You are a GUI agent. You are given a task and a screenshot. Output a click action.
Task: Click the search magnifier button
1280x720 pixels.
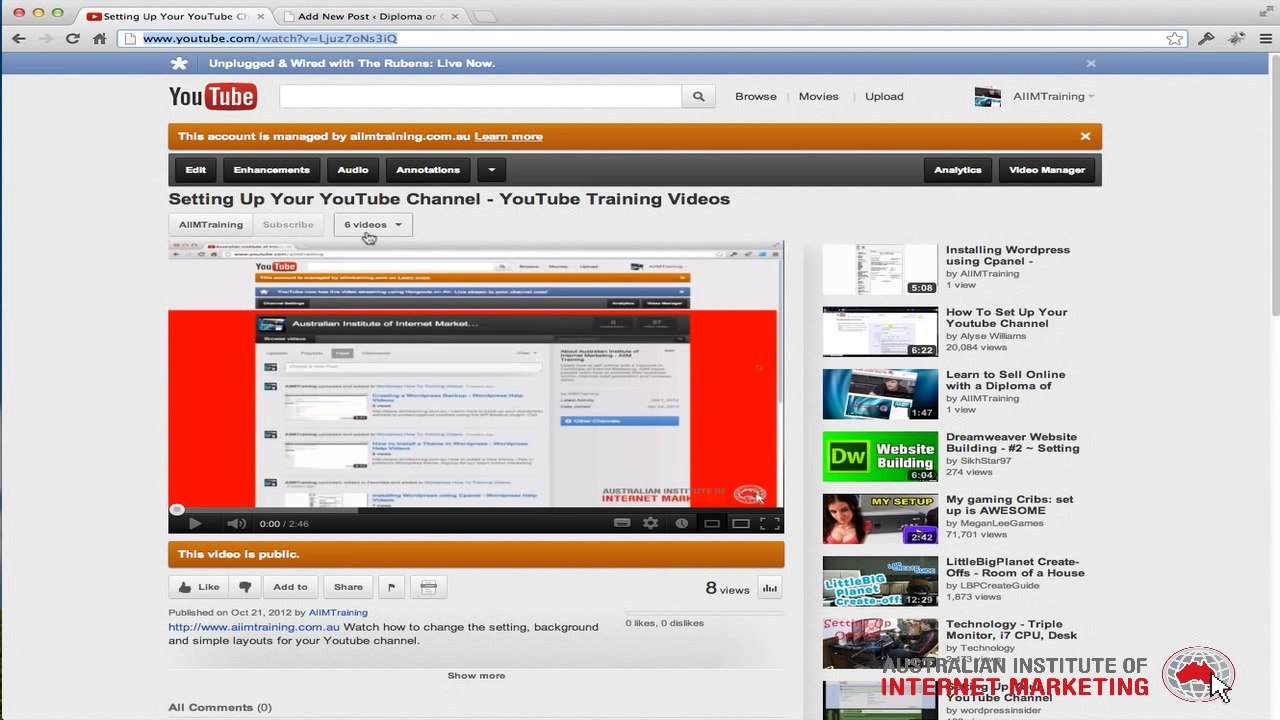698,96
